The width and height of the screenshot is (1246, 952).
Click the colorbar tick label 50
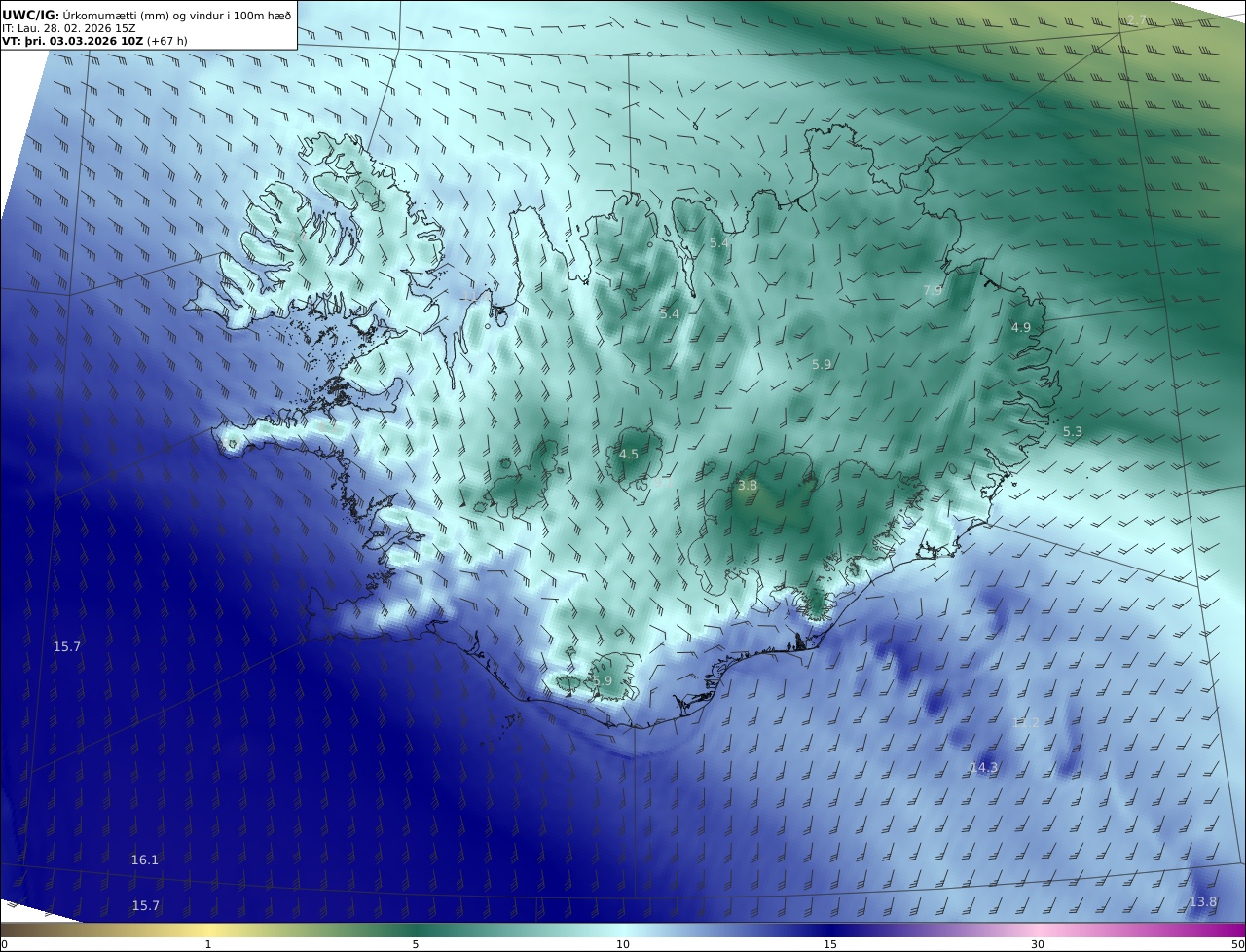click(1238, 944)
